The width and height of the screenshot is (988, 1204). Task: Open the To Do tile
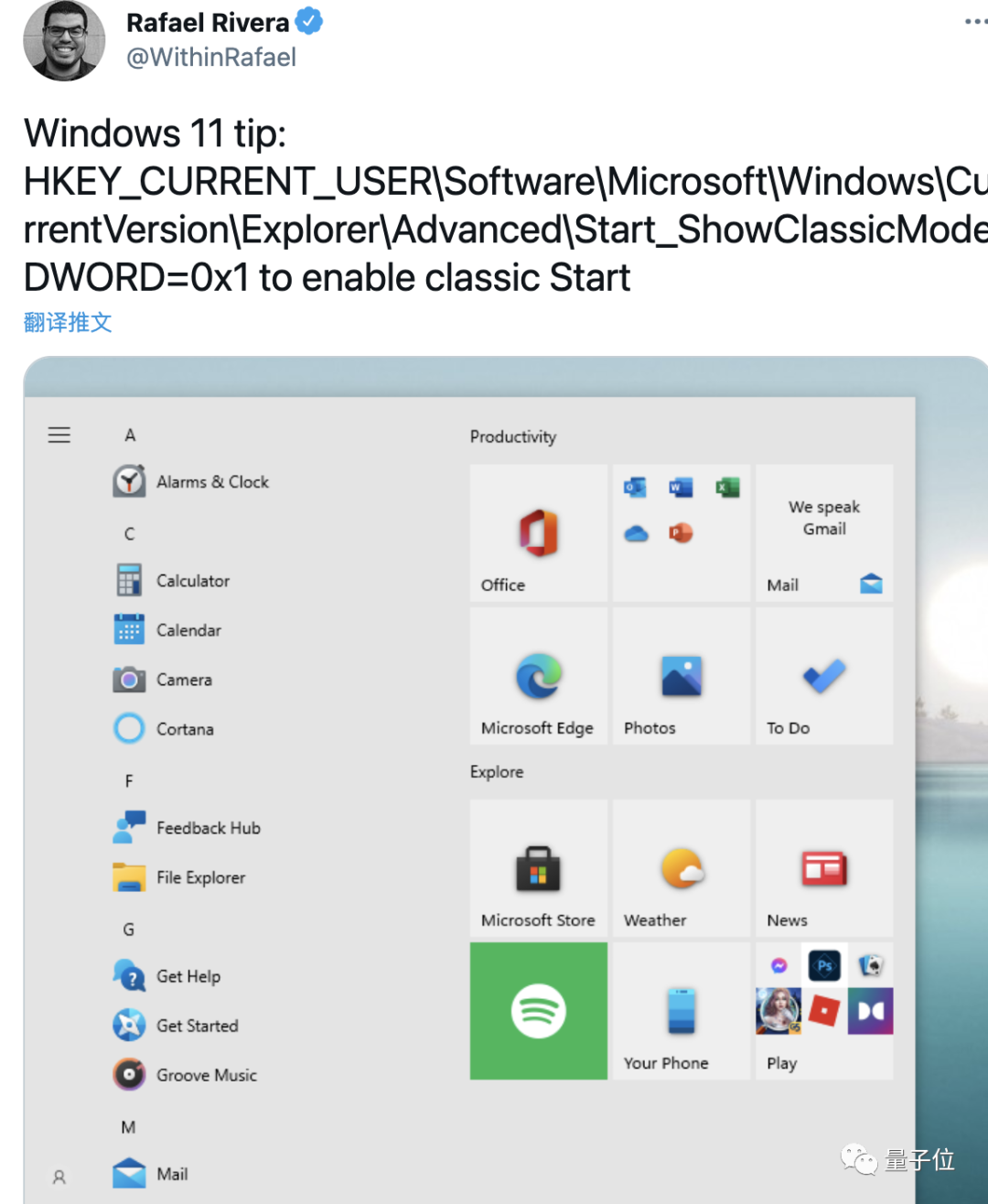[824, 675]
